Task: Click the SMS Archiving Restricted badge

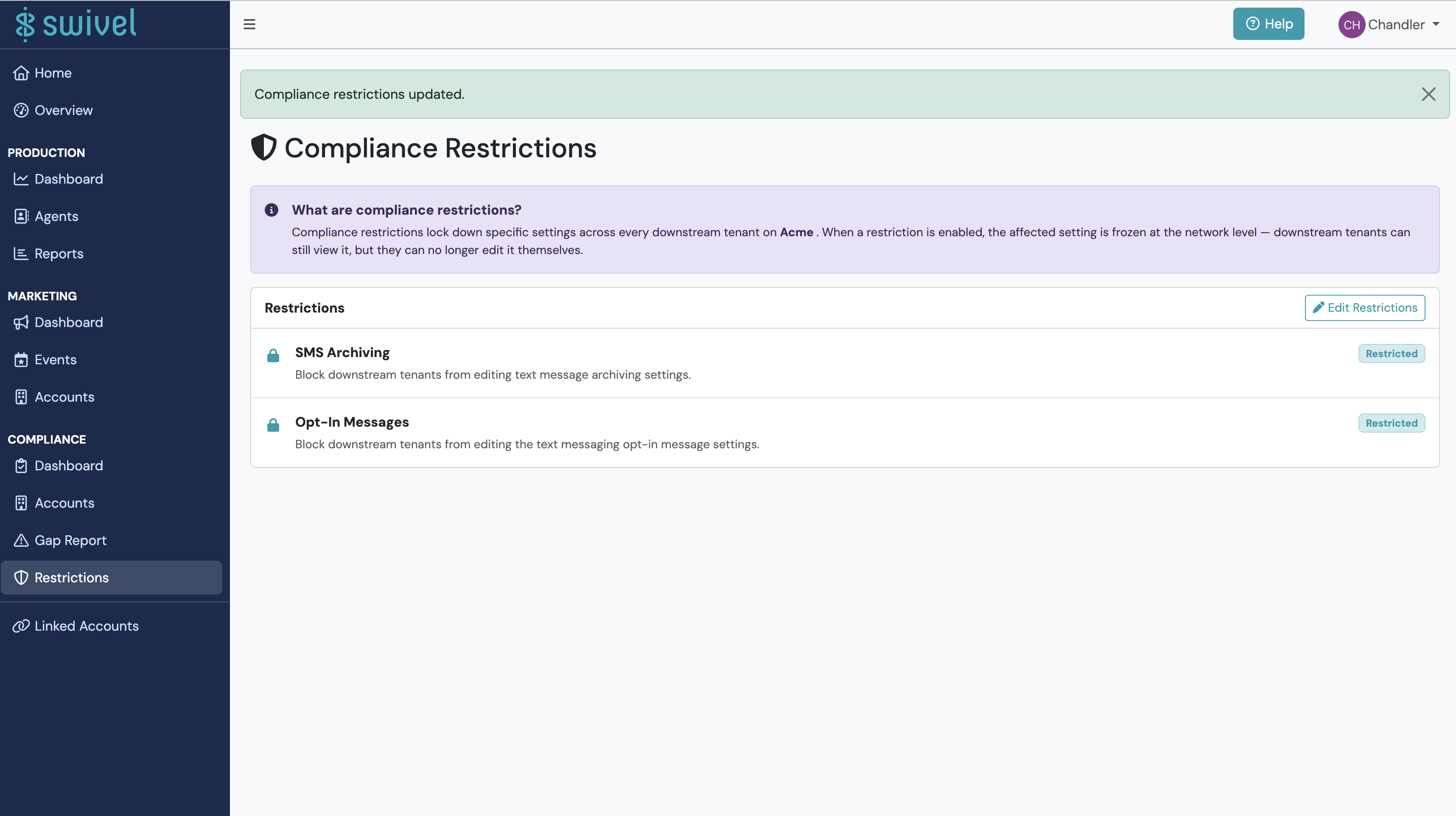Action: pos(1391,353)
